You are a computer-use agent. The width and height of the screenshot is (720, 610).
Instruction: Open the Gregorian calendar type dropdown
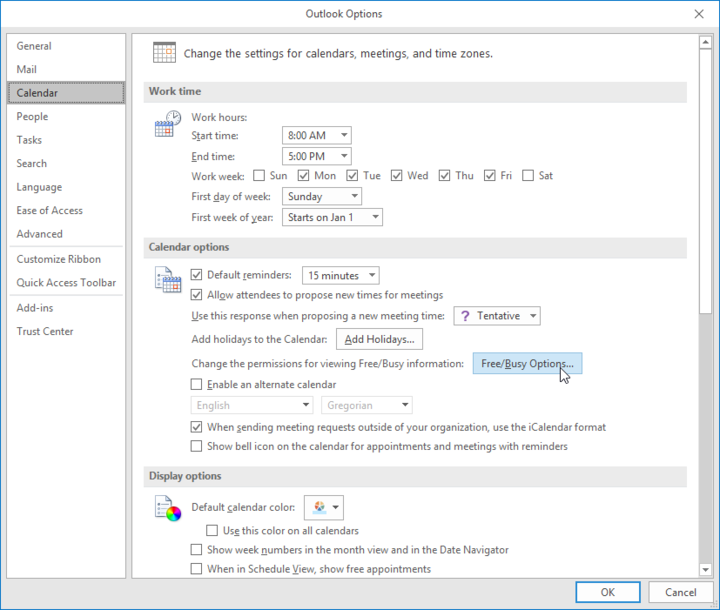(367, 405)
